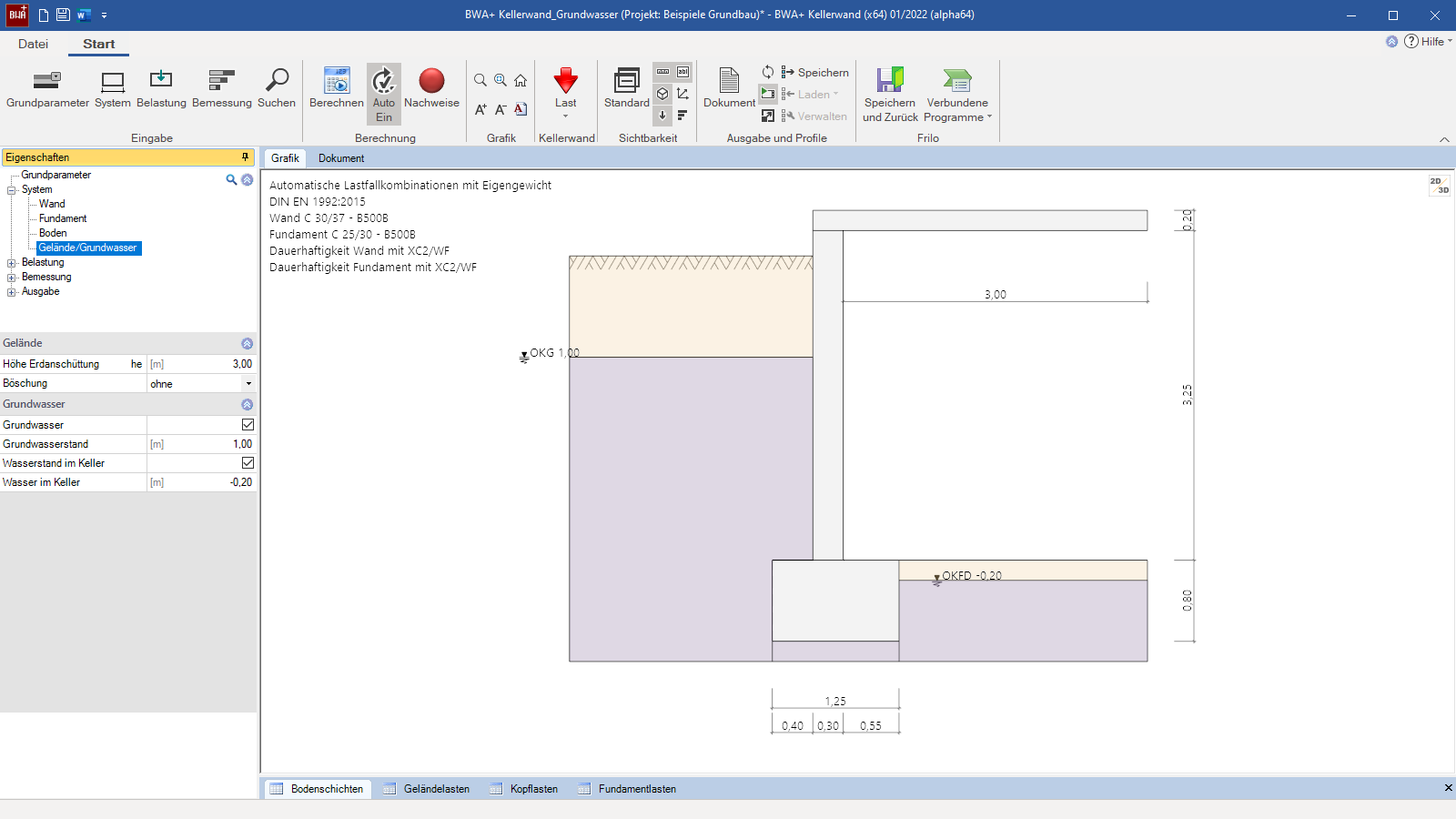Open Verbundene Programme dropdown
This screenshot has width=1456, height=819.
pos(957,95)
